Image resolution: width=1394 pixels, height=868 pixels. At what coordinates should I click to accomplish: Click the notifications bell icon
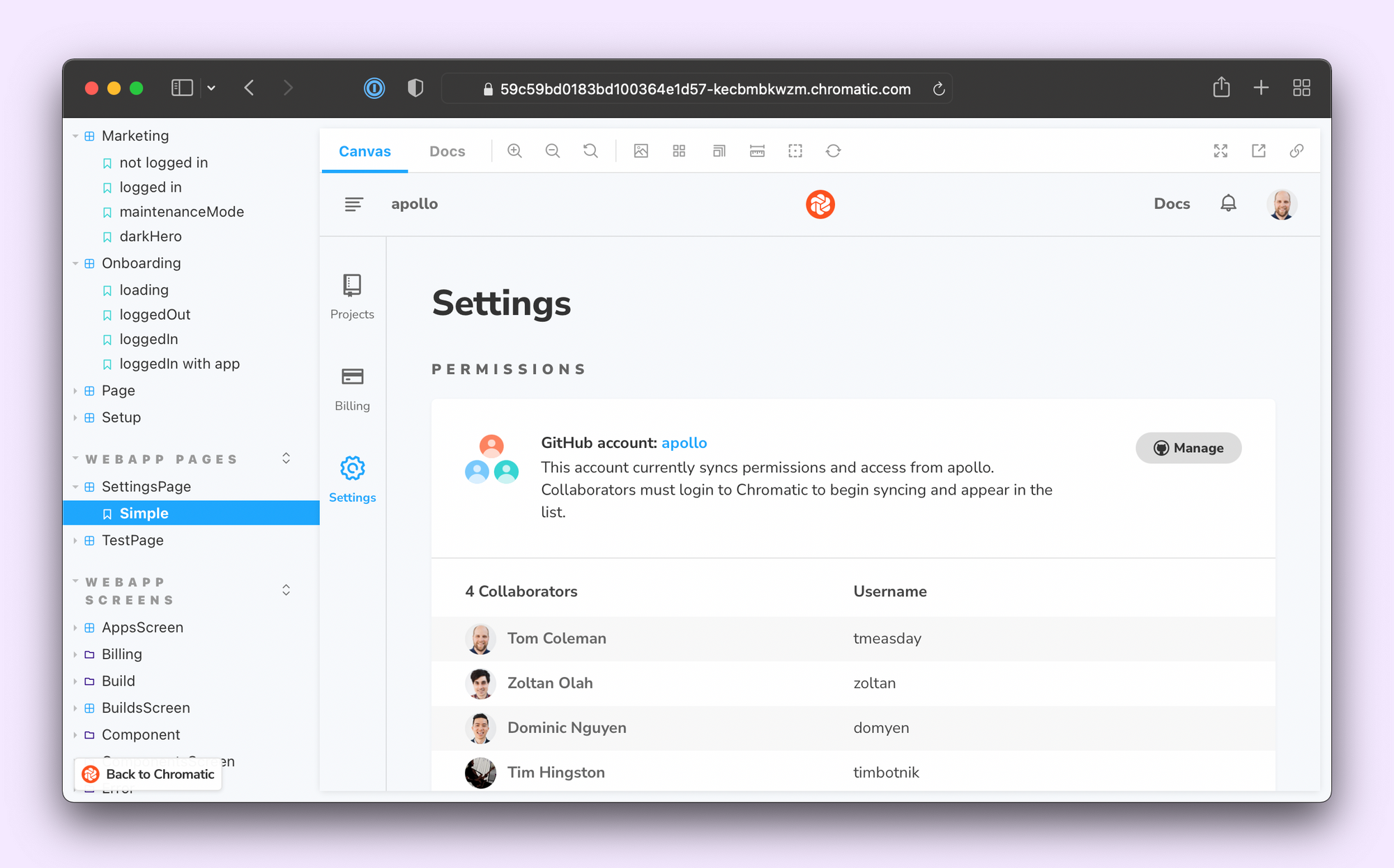[x=1228, y=203]
